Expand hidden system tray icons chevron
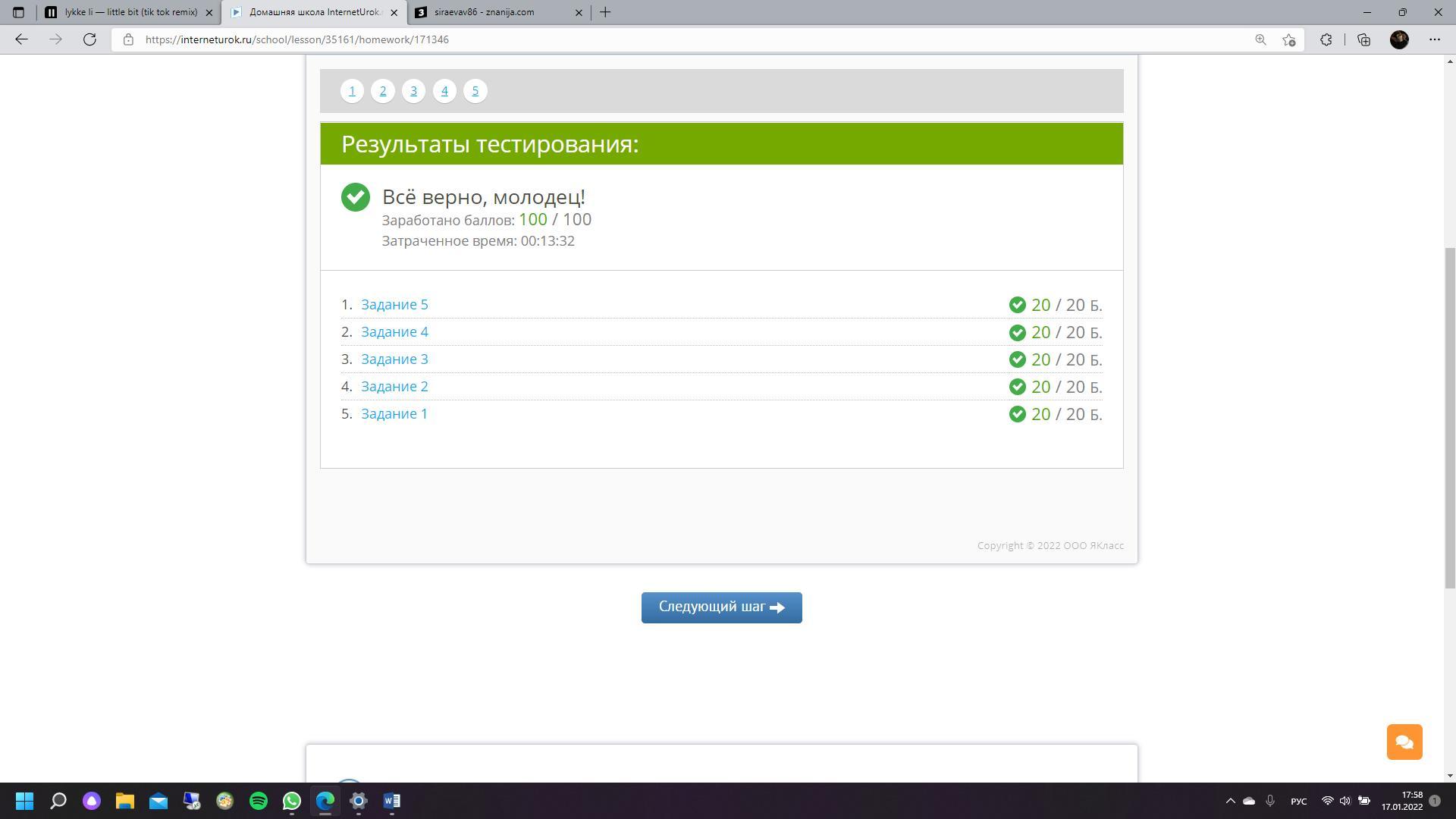The height and width of the screenshot is (819, 1456). (x=1230, y=801)
